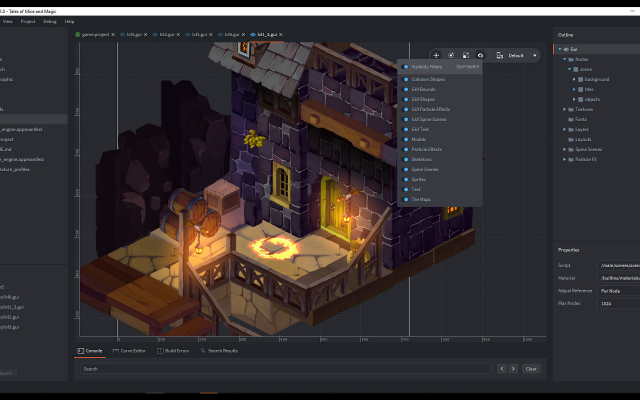The width and height of the screenshot is (640, 400).
Task: Expand the Textures folder
Action: 564,109
